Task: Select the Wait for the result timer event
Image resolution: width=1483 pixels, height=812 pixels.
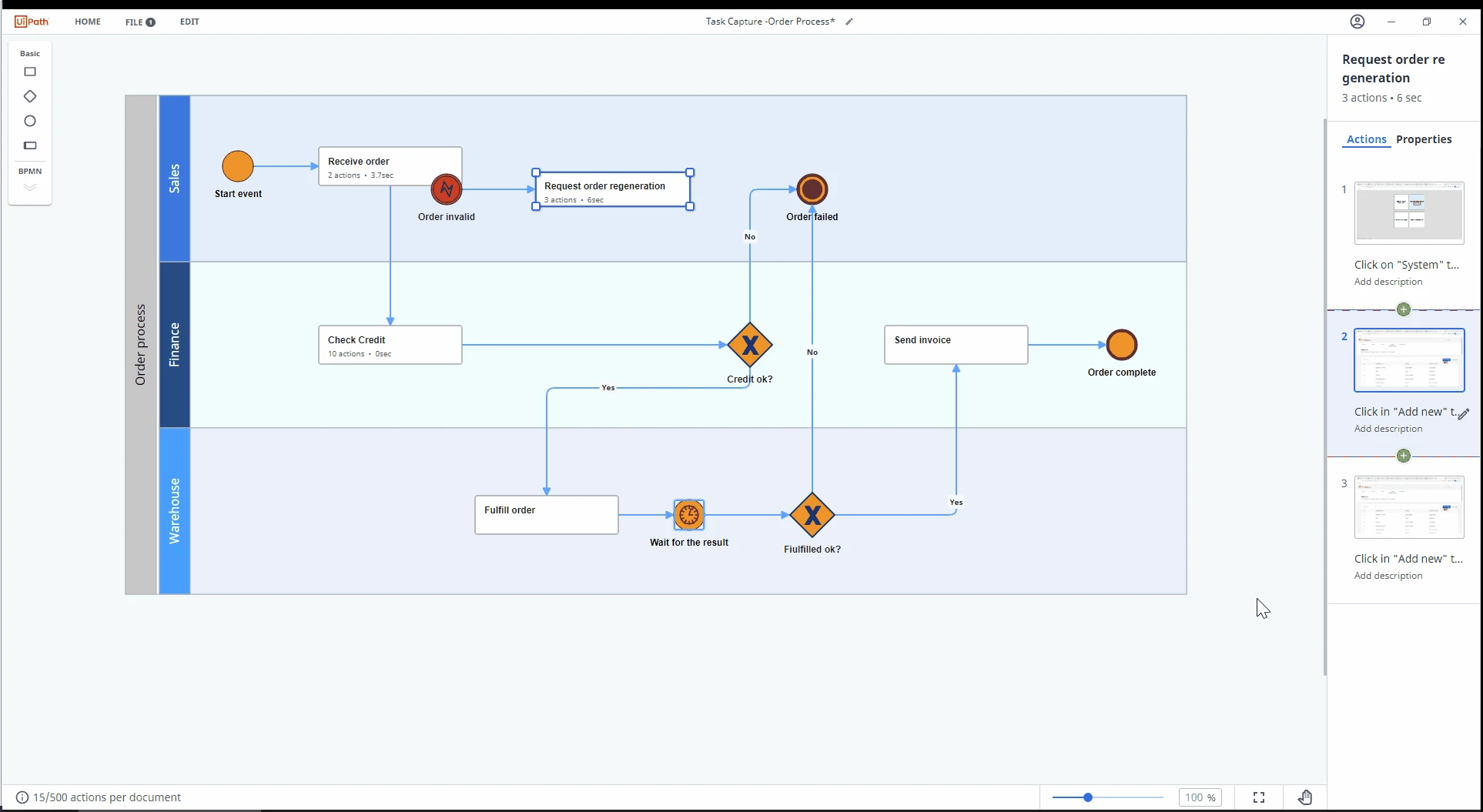Action: click(x=689, y=515)
